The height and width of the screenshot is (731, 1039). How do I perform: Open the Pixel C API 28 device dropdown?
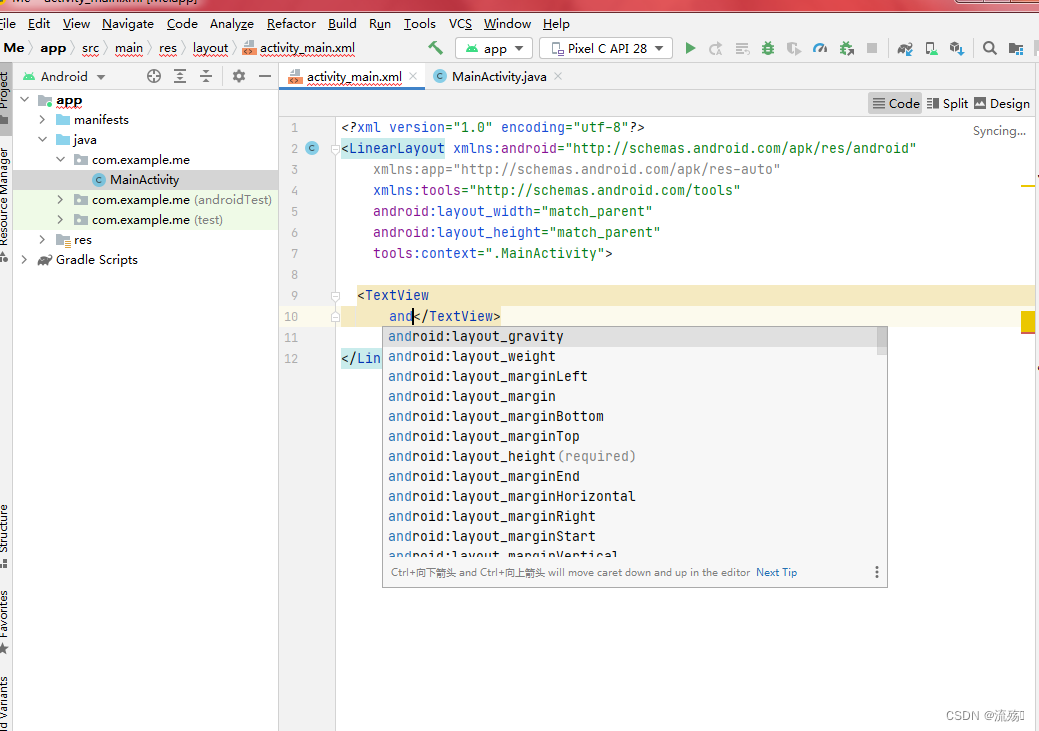click(x=605, y=47)
